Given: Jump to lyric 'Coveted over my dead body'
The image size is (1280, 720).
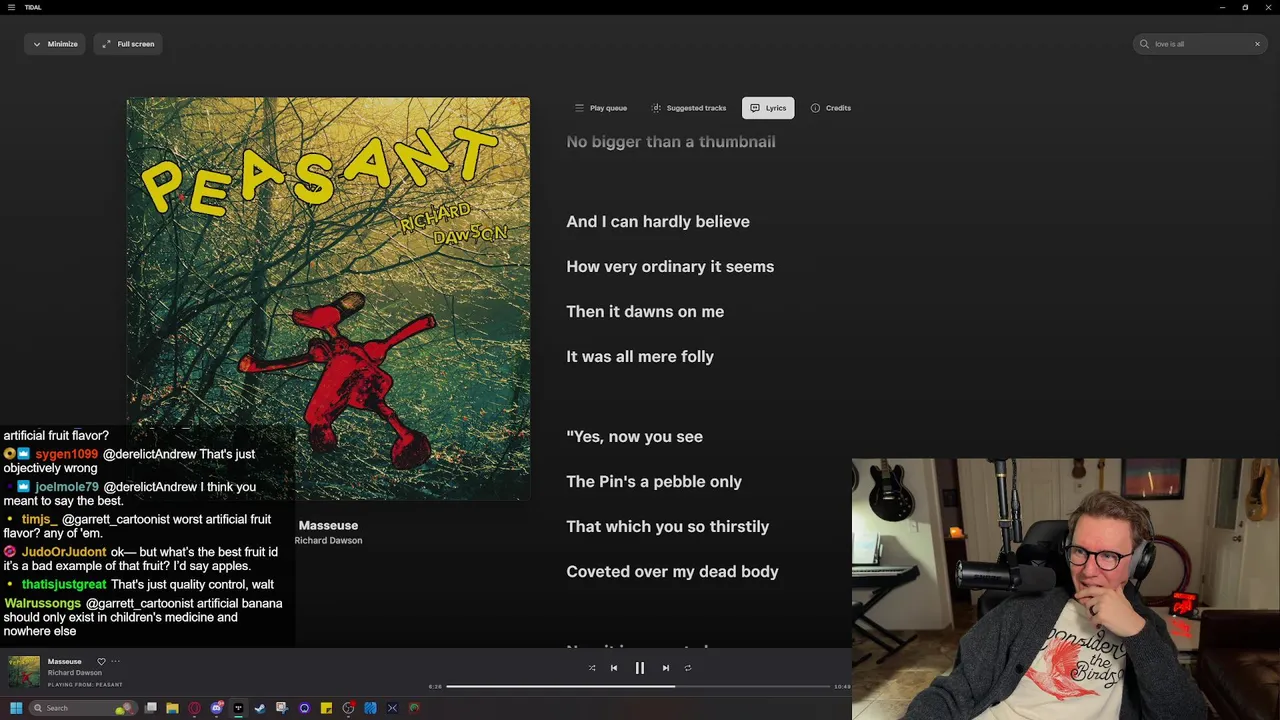Looking at the screenshot, I should (672, 572).
